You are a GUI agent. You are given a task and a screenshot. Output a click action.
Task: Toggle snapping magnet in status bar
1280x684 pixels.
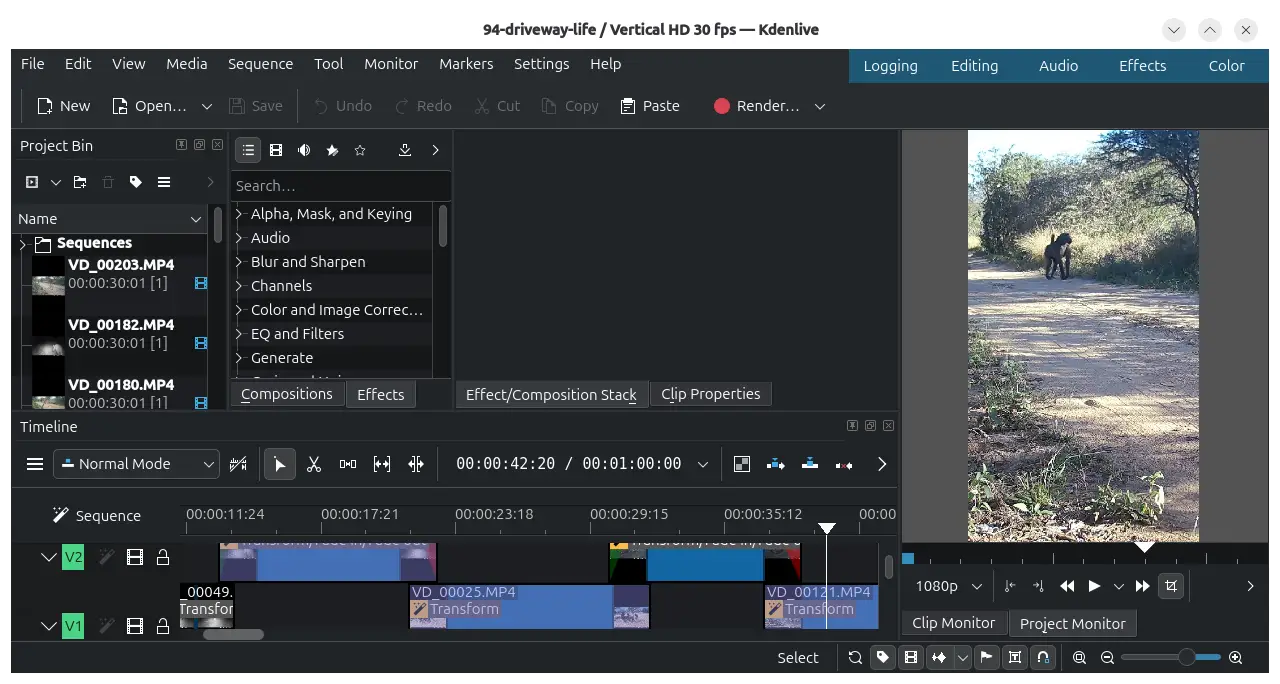pyautogui.click(x=1043, y=657)
